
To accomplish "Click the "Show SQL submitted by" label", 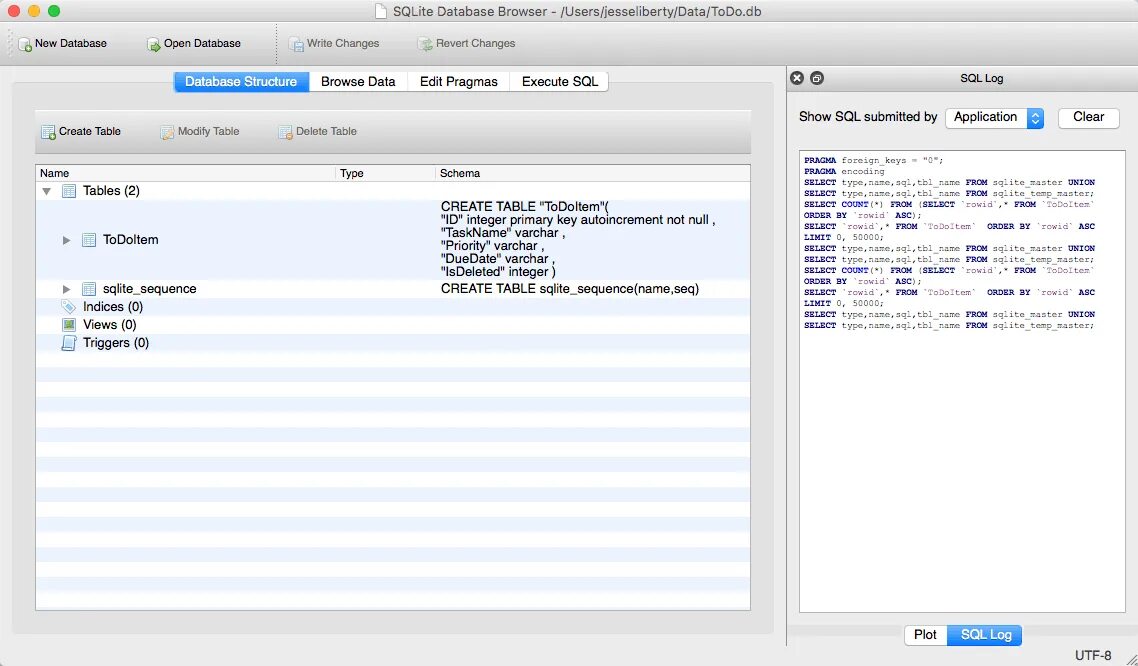I will 868,117.
